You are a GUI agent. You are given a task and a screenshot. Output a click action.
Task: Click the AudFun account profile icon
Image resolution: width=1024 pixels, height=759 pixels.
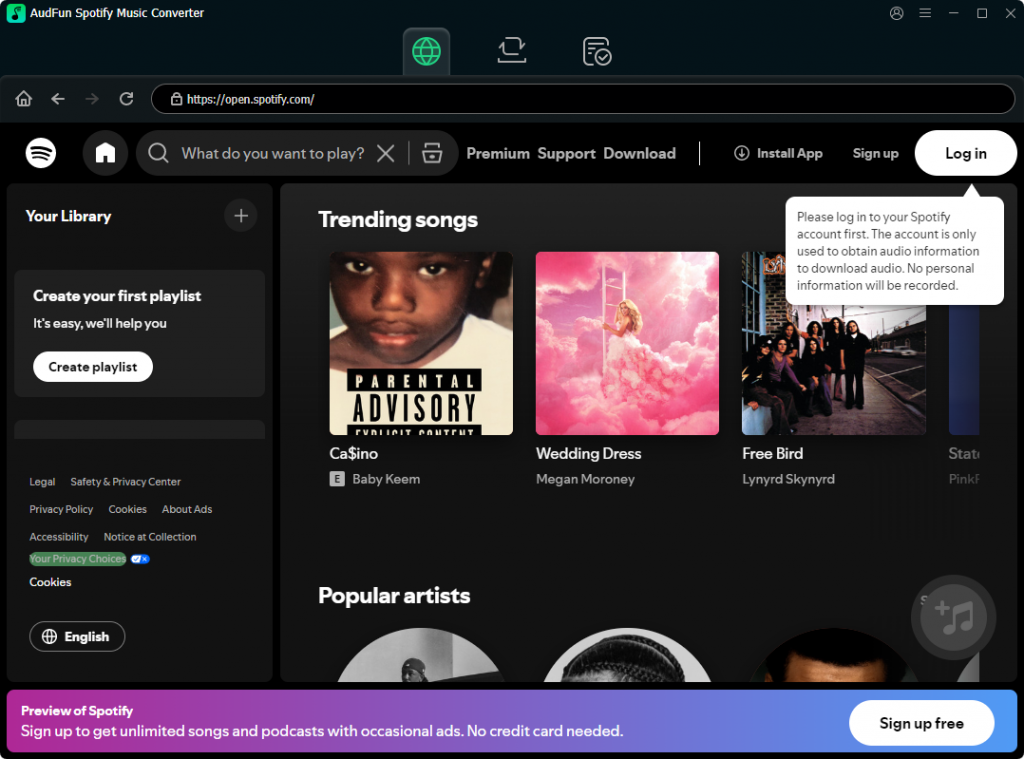(x=897, y=13)
